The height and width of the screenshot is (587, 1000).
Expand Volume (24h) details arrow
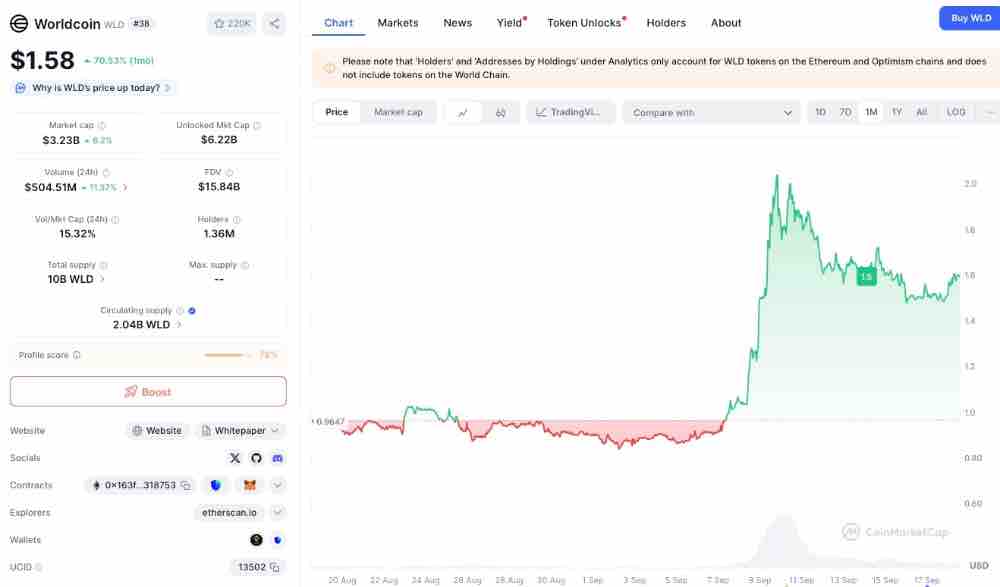tap(125, 188)
